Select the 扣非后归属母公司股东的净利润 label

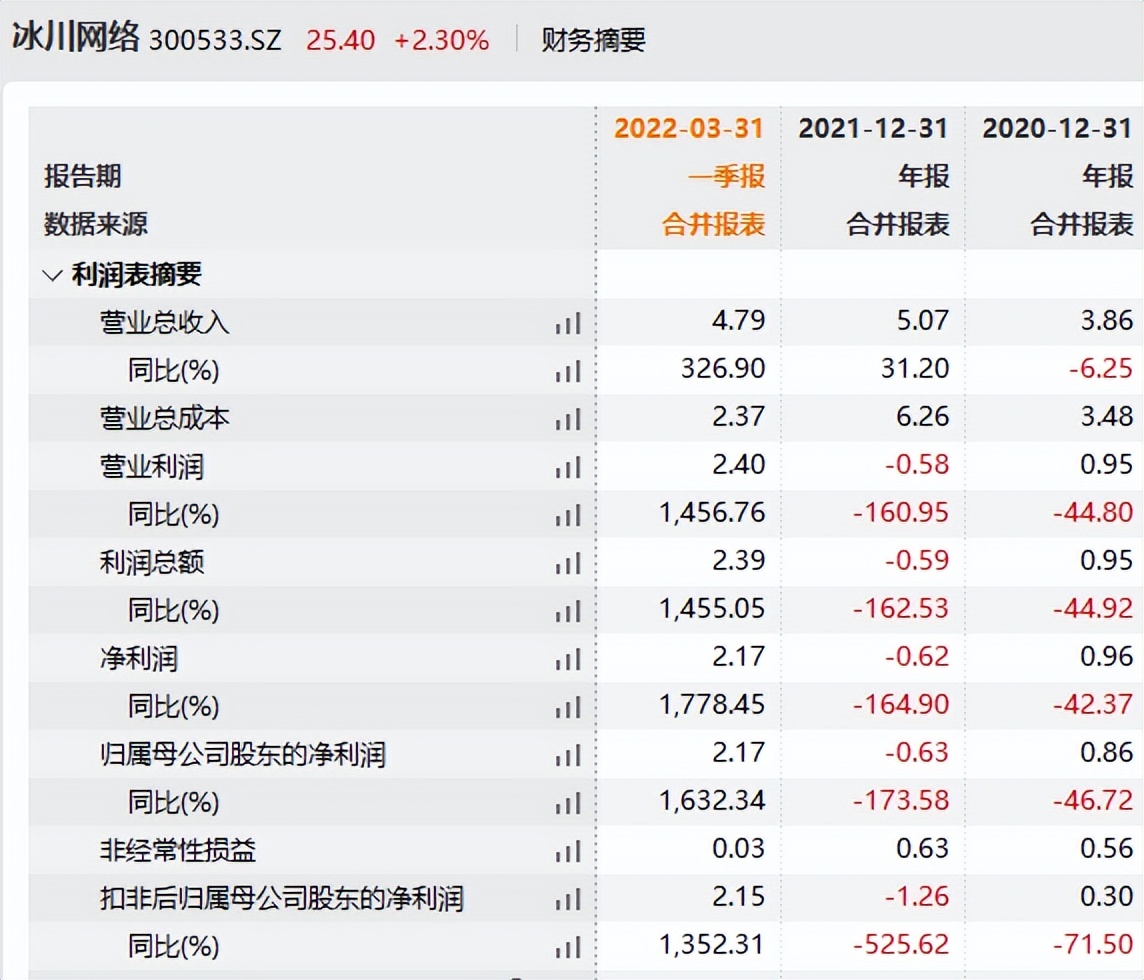(x=282, y=899)
